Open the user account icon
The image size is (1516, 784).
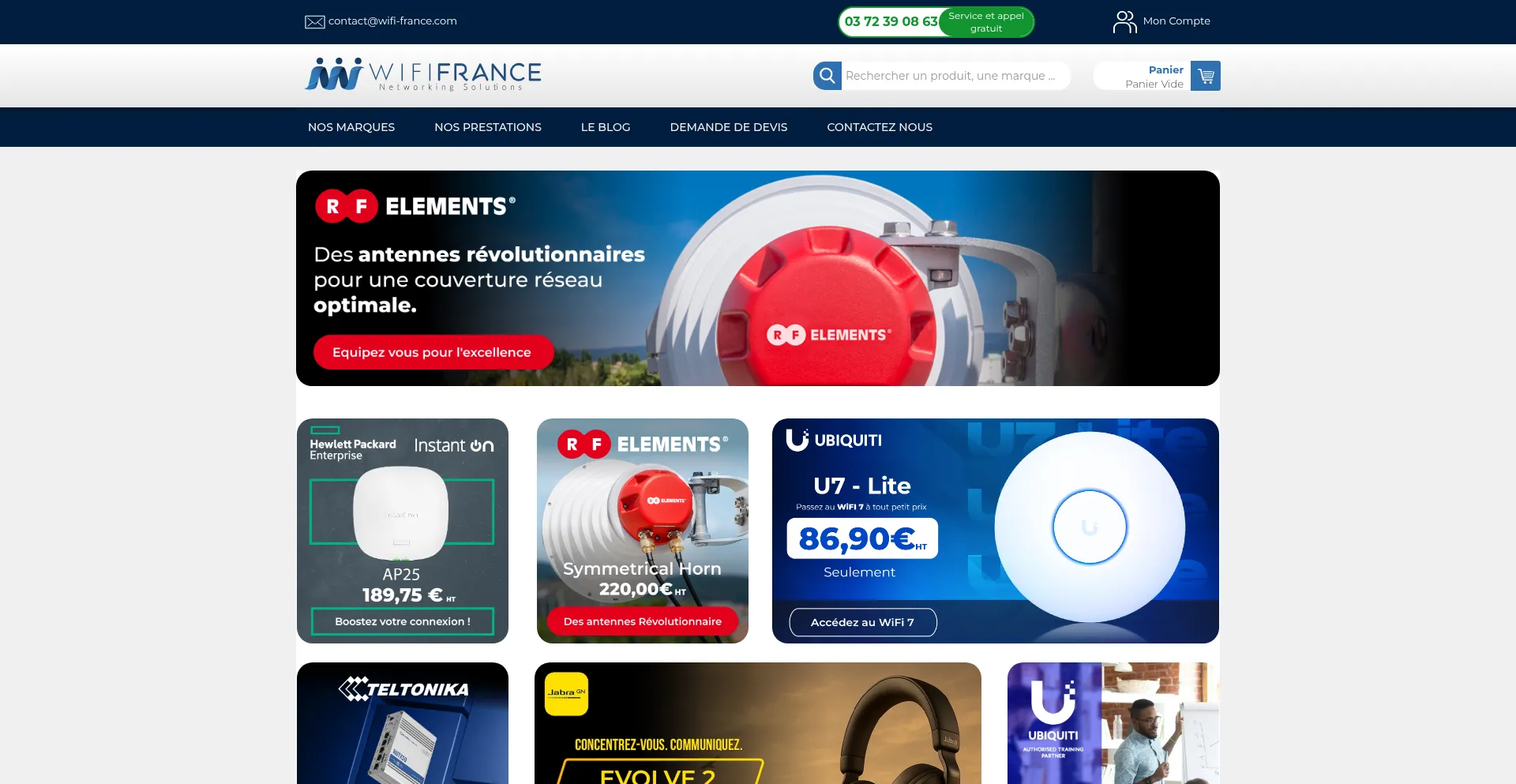pyautogui.click(x=1124, y=22)
